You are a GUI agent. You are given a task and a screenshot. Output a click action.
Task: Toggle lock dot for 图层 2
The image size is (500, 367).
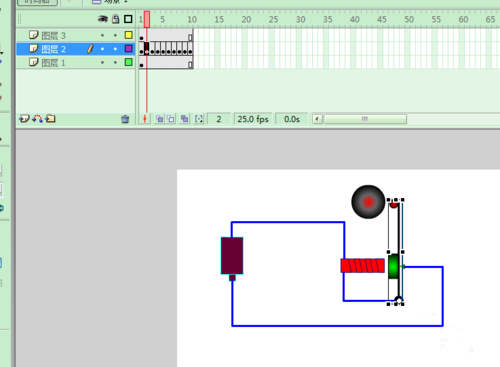click(x=115, y=49)
